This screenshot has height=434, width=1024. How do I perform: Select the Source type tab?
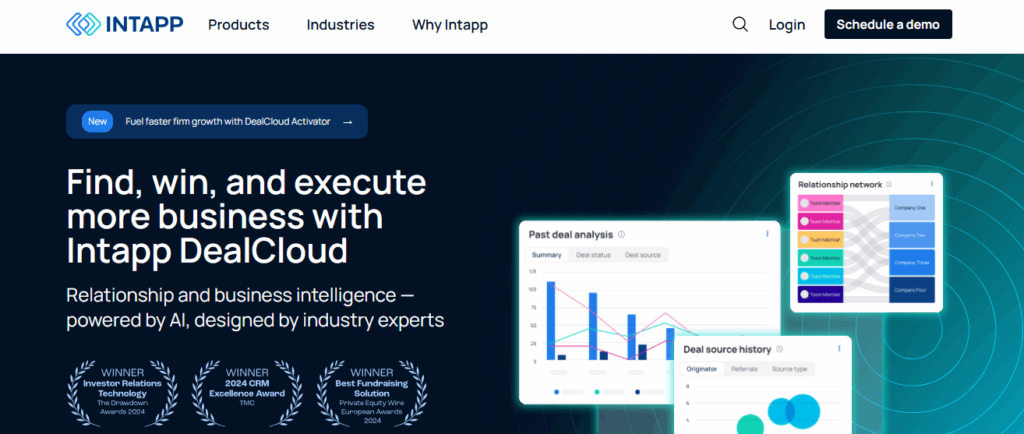coord(789,369)
